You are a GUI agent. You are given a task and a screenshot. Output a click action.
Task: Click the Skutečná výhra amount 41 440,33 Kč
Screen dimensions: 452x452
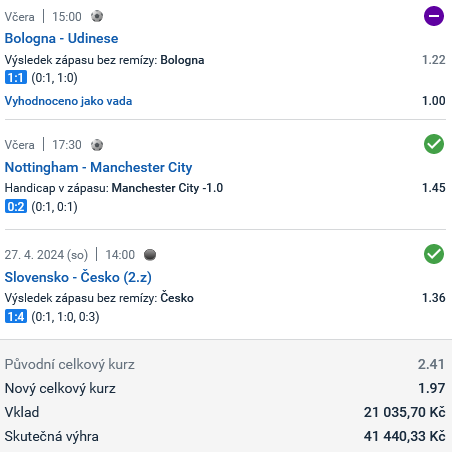[x=404, y=436]
